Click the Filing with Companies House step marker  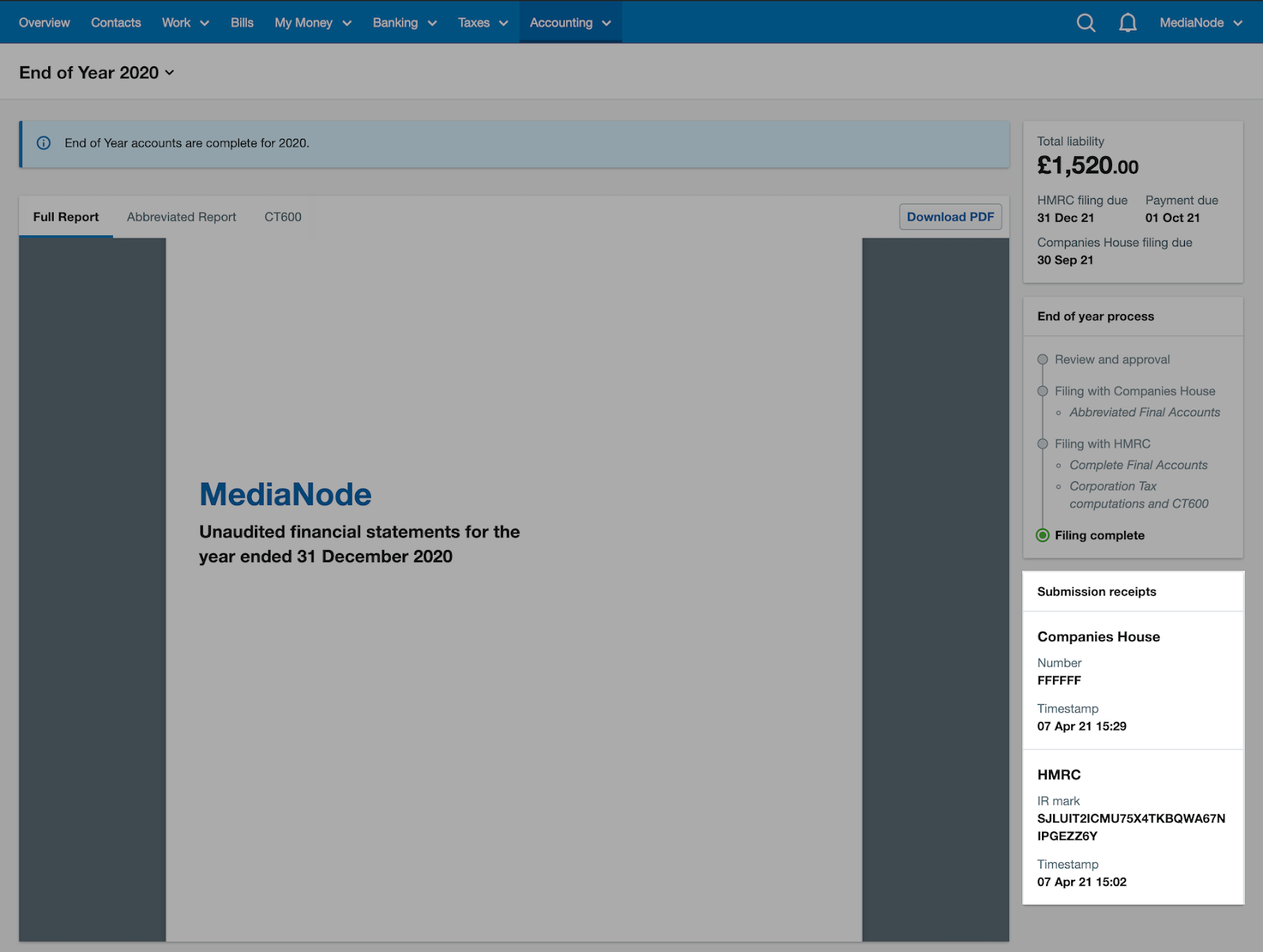(x=1043, y=391)
